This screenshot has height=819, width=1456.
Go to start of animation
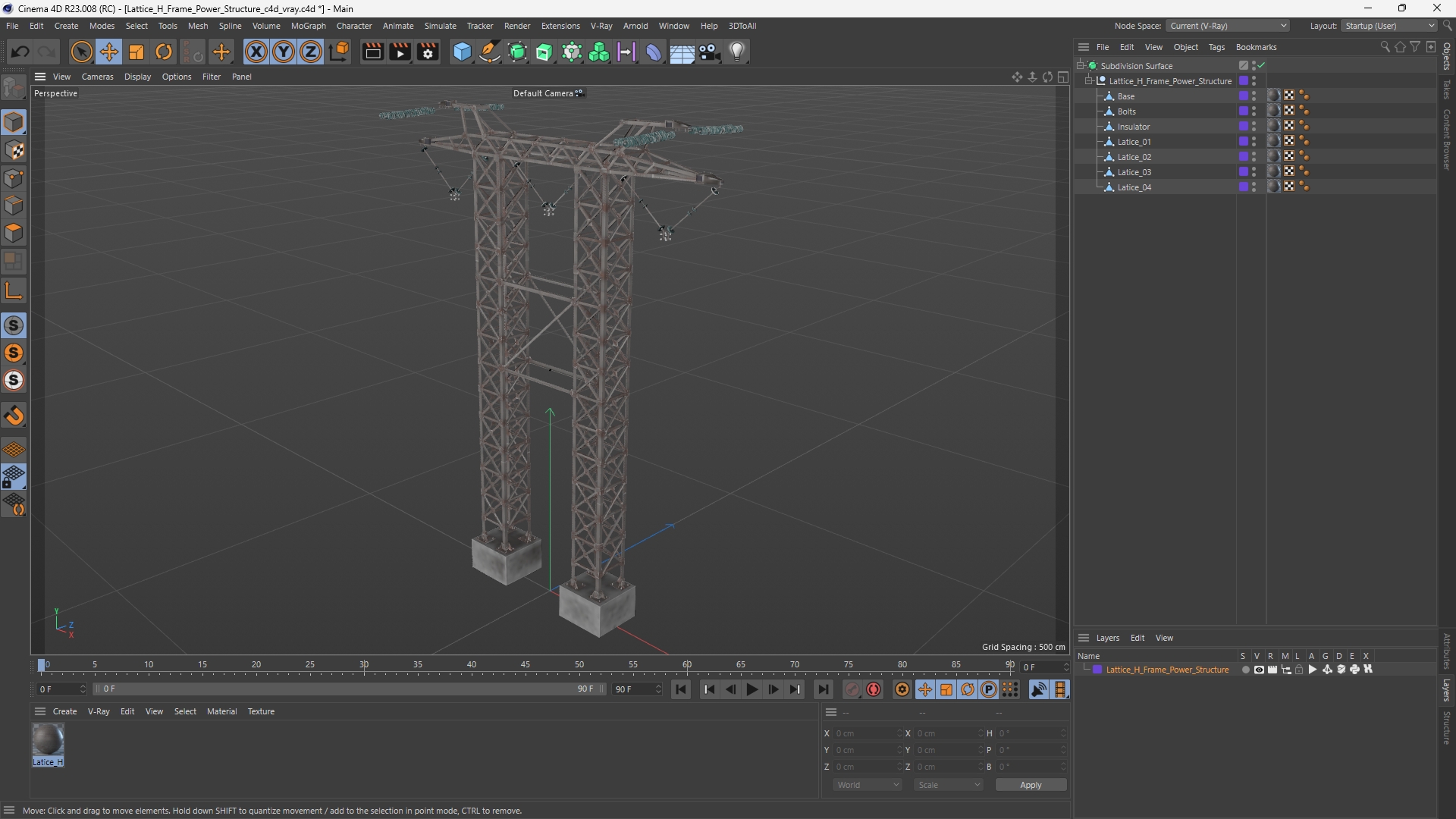coord(681,689)
